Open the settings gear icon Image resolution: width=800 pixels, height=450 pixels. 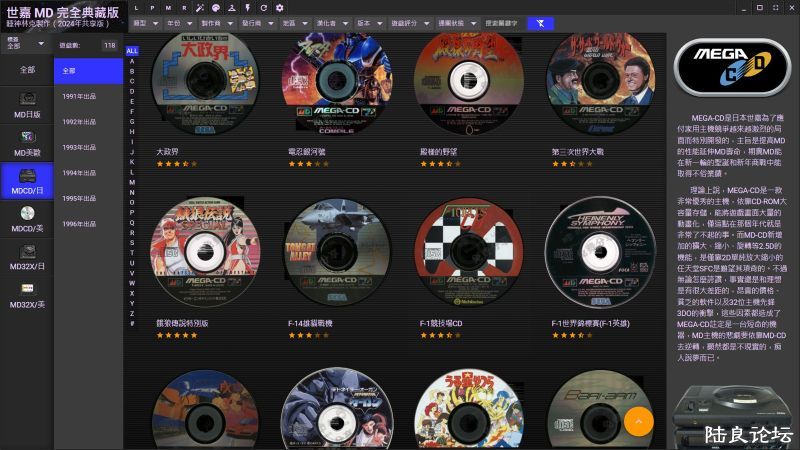point(280,8)
